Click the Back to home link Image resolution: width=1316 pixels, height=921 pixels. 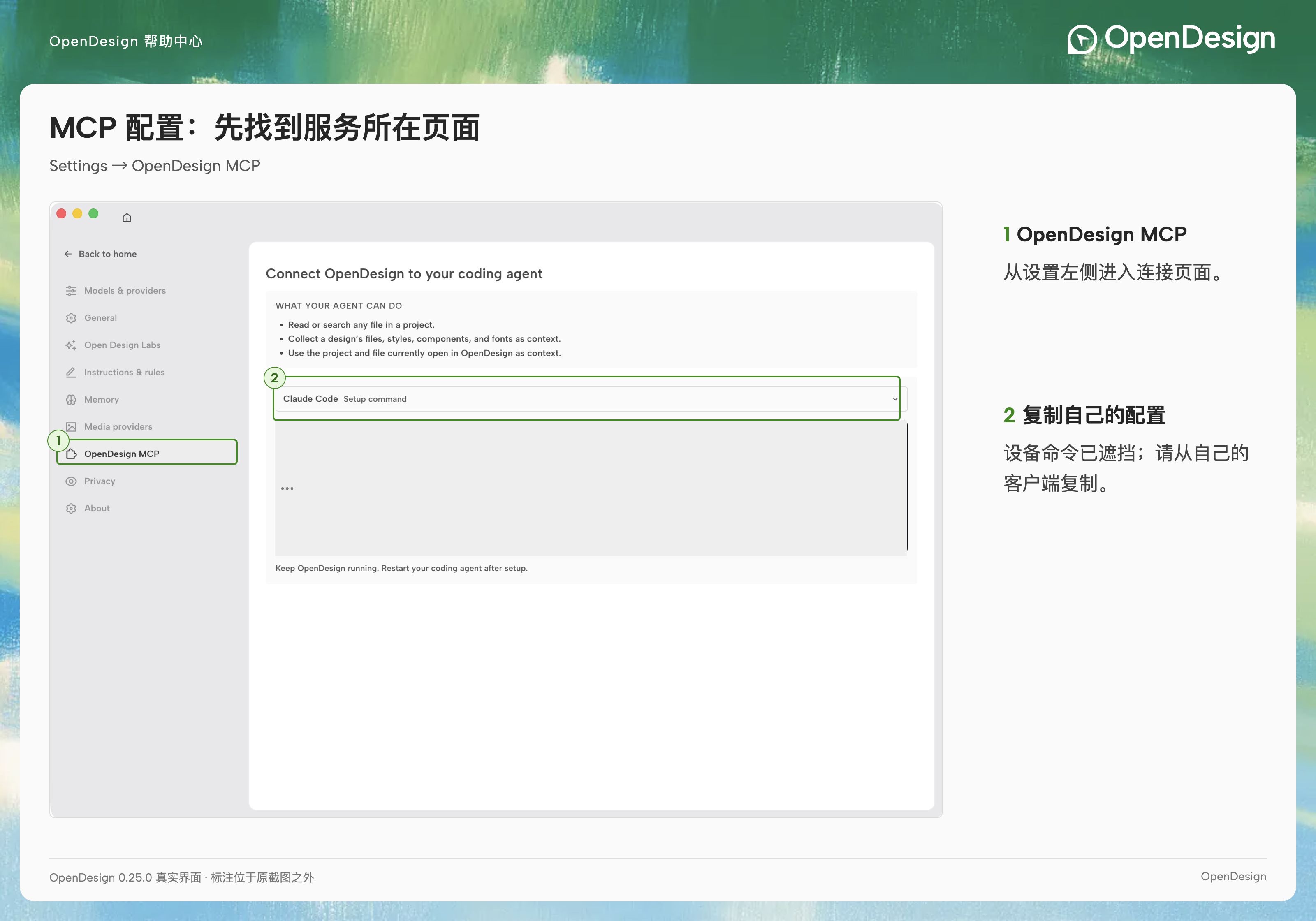click(x=101, y=254)
